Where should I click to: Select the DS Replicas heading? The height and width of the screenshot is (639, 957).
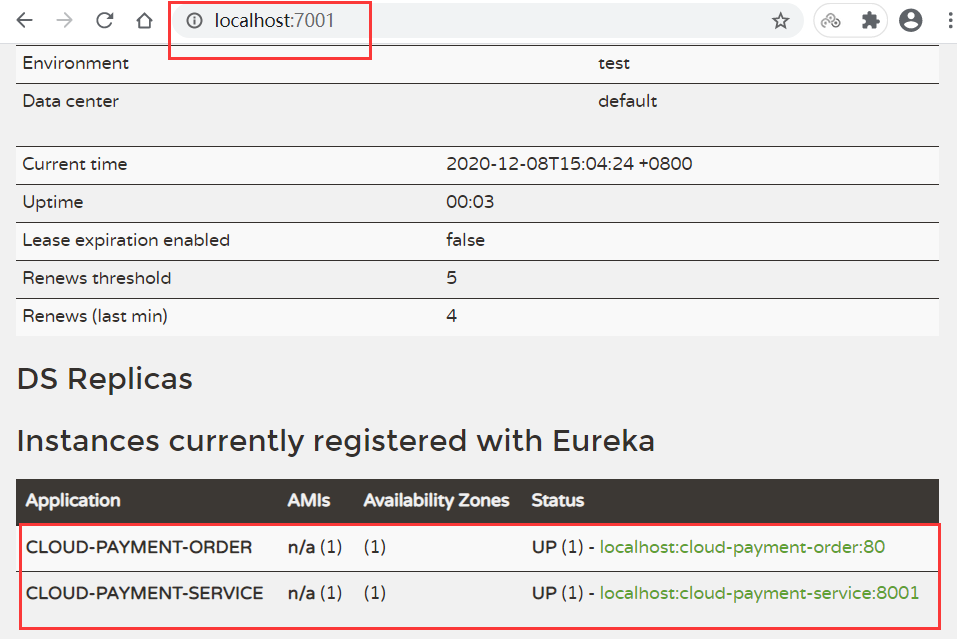(x=105, y=378)
